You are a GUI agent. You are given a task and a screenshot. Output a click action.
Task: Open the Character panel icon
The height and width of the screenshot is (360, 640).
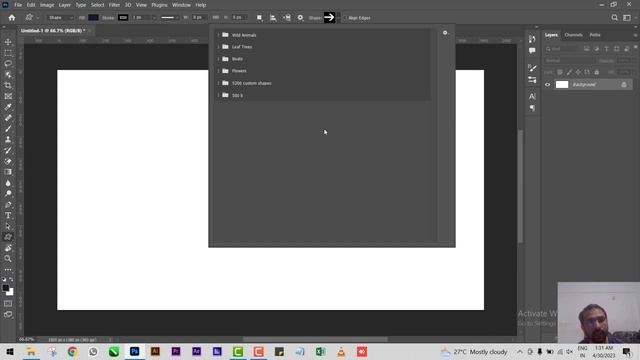pos(532,96)
